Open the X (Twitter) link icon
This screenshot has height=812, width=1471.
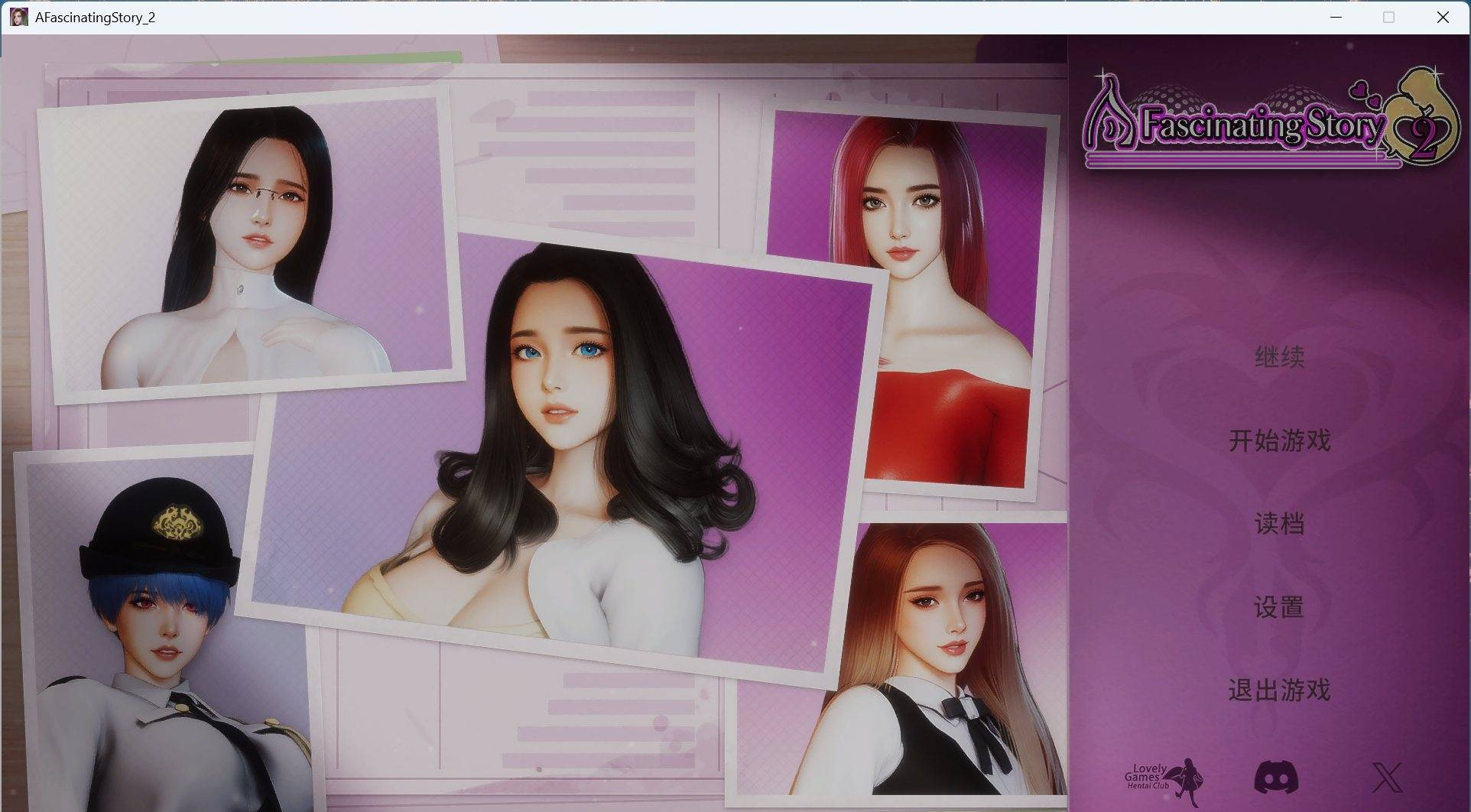pyautogui.click(x=1387, y=778)
